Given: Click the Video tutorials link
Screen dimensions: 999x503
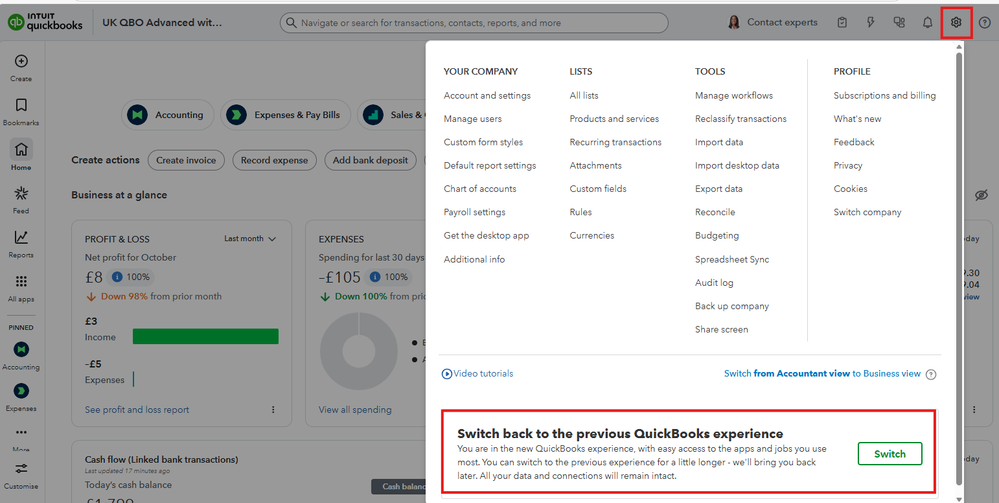Looking at the screenshot, I should 483,374.
